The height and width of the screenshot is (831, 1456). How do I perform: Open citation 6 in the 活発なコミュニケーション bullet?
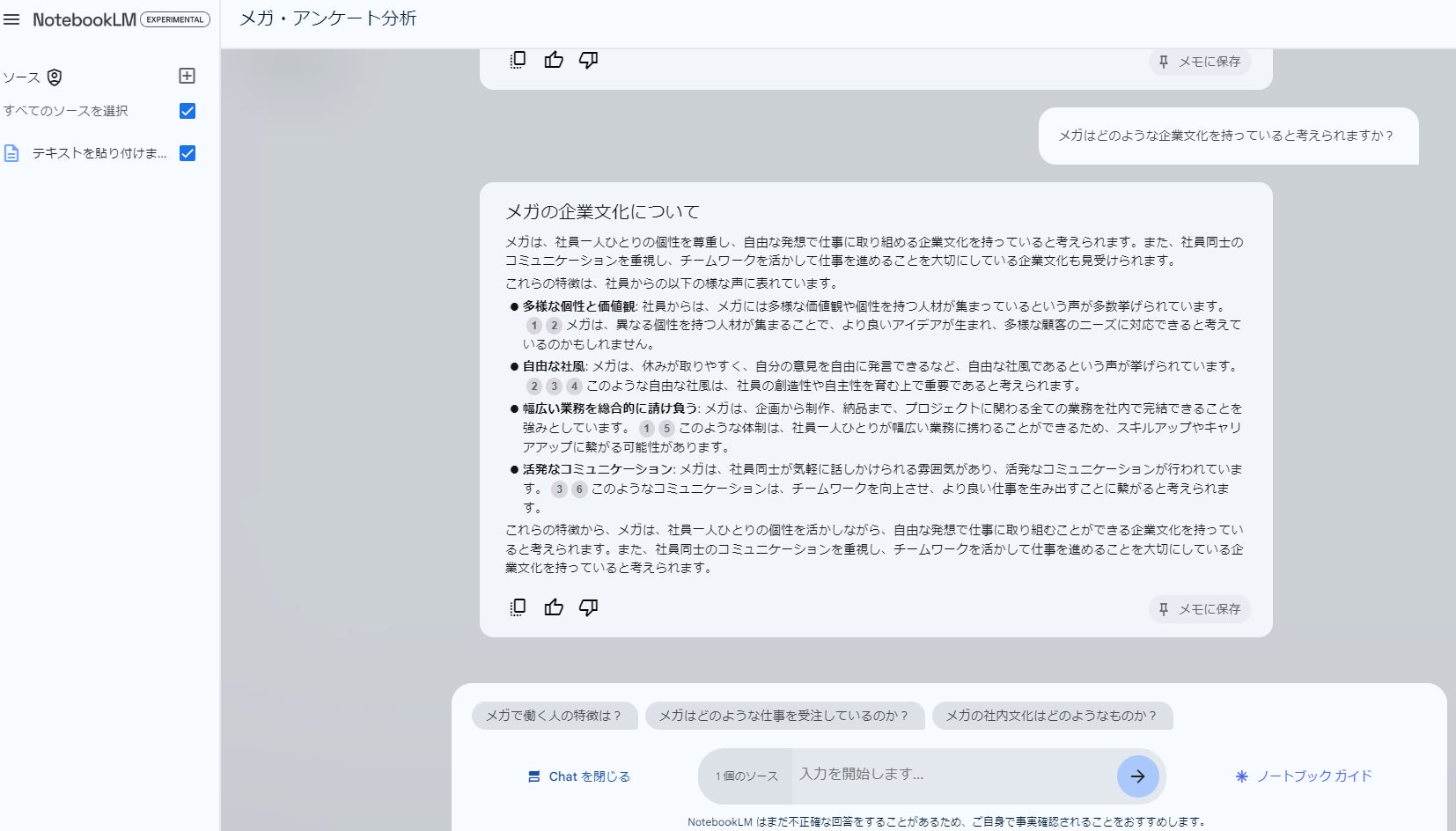coord(579,489)
